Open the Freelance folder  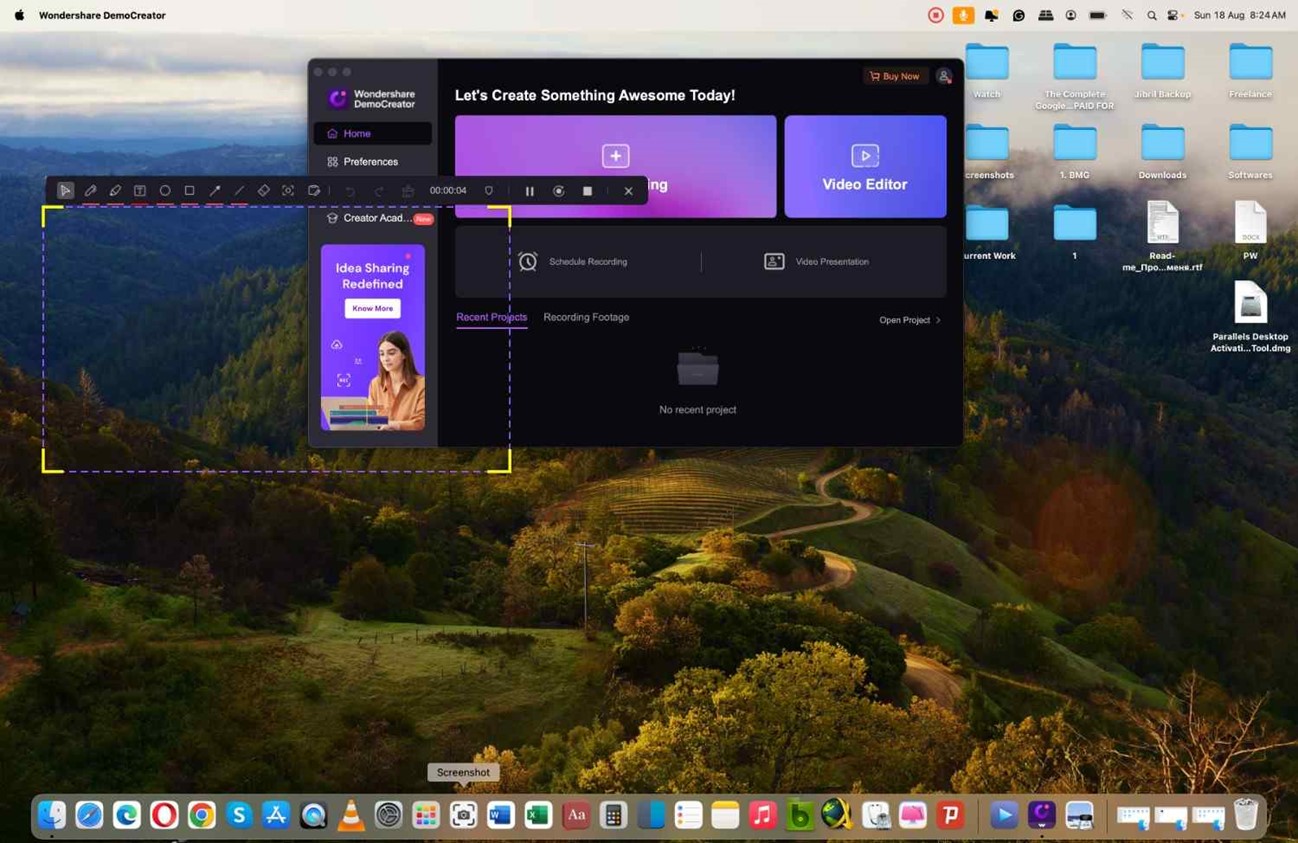1251,70
